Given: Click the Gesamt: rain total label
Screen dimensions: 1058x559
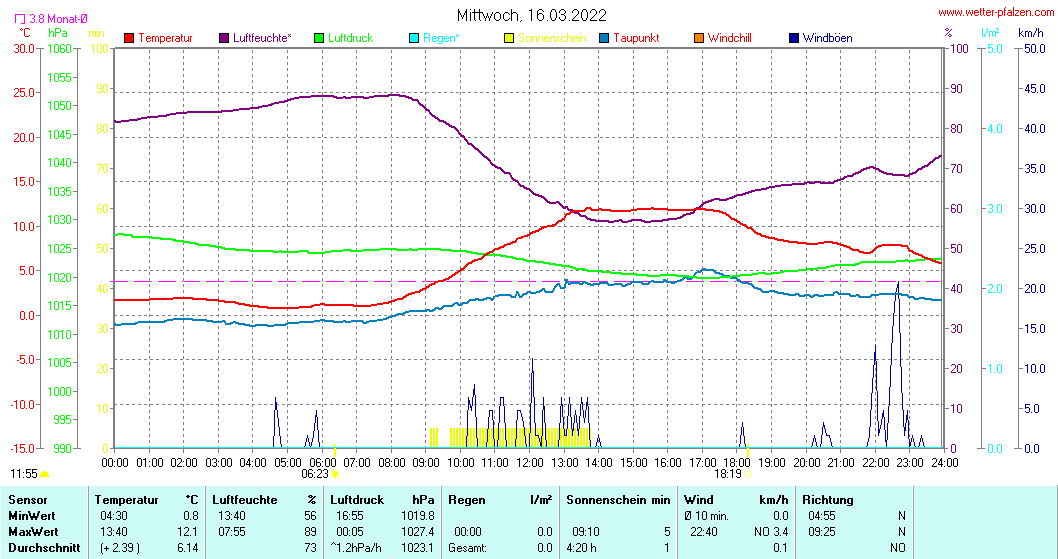Looking at the screenshot, I should [x=468, y=548].
